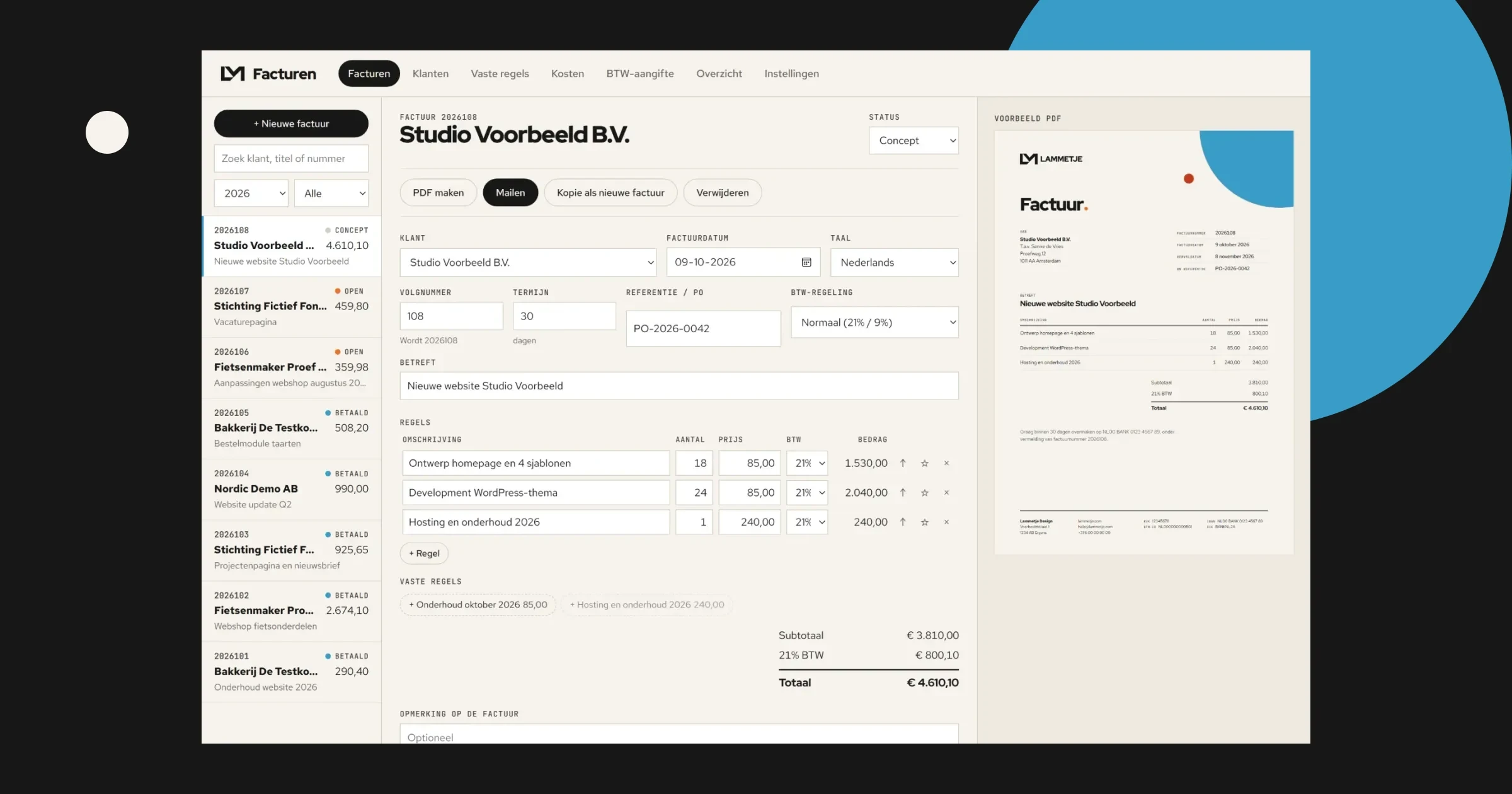Screen dimensions: 1512x794
Task: Open the Klanten tab
Action: 430,74
